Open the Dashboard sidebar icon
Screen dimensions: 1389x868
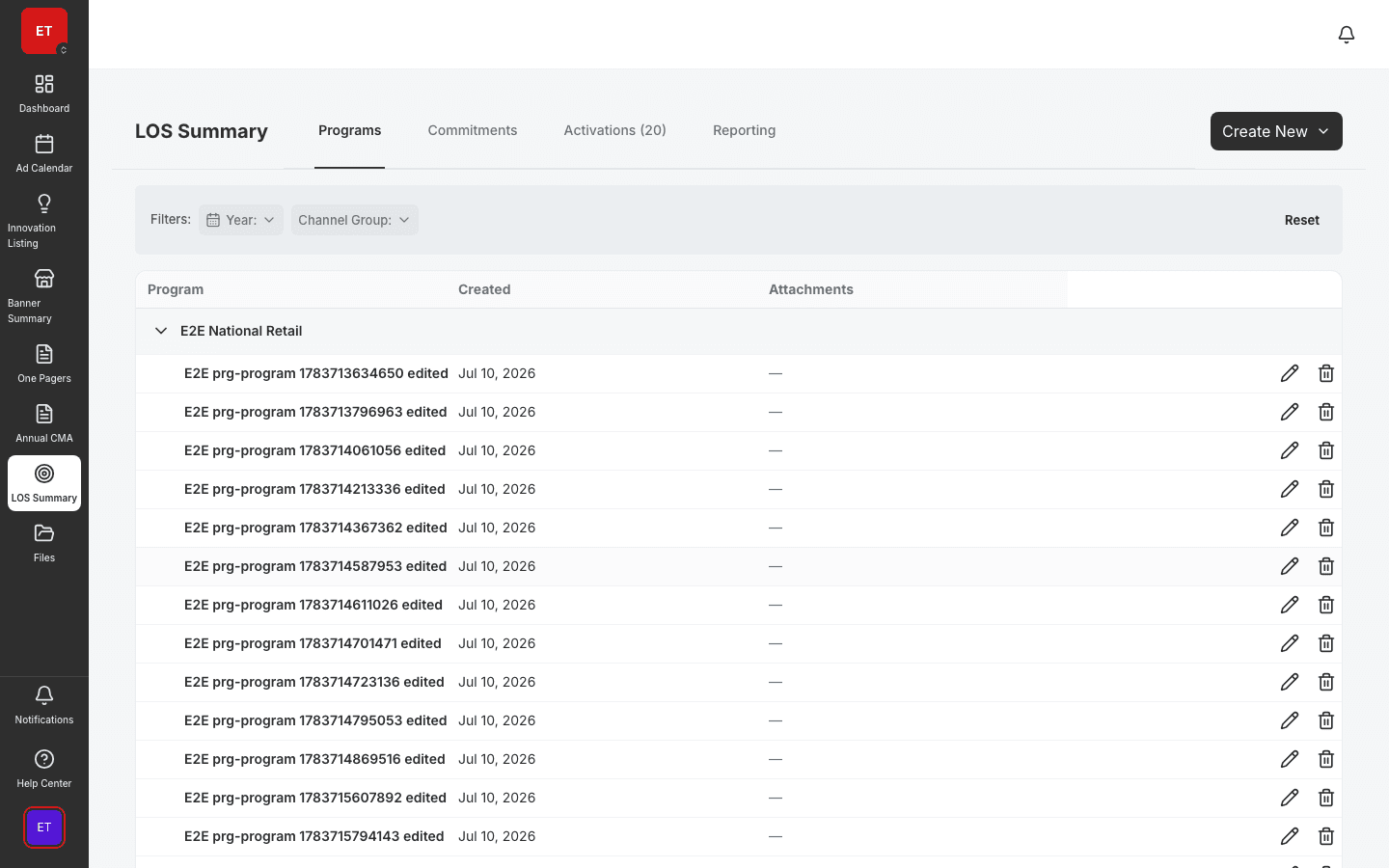pyautogui.click(x=44, y=95)
